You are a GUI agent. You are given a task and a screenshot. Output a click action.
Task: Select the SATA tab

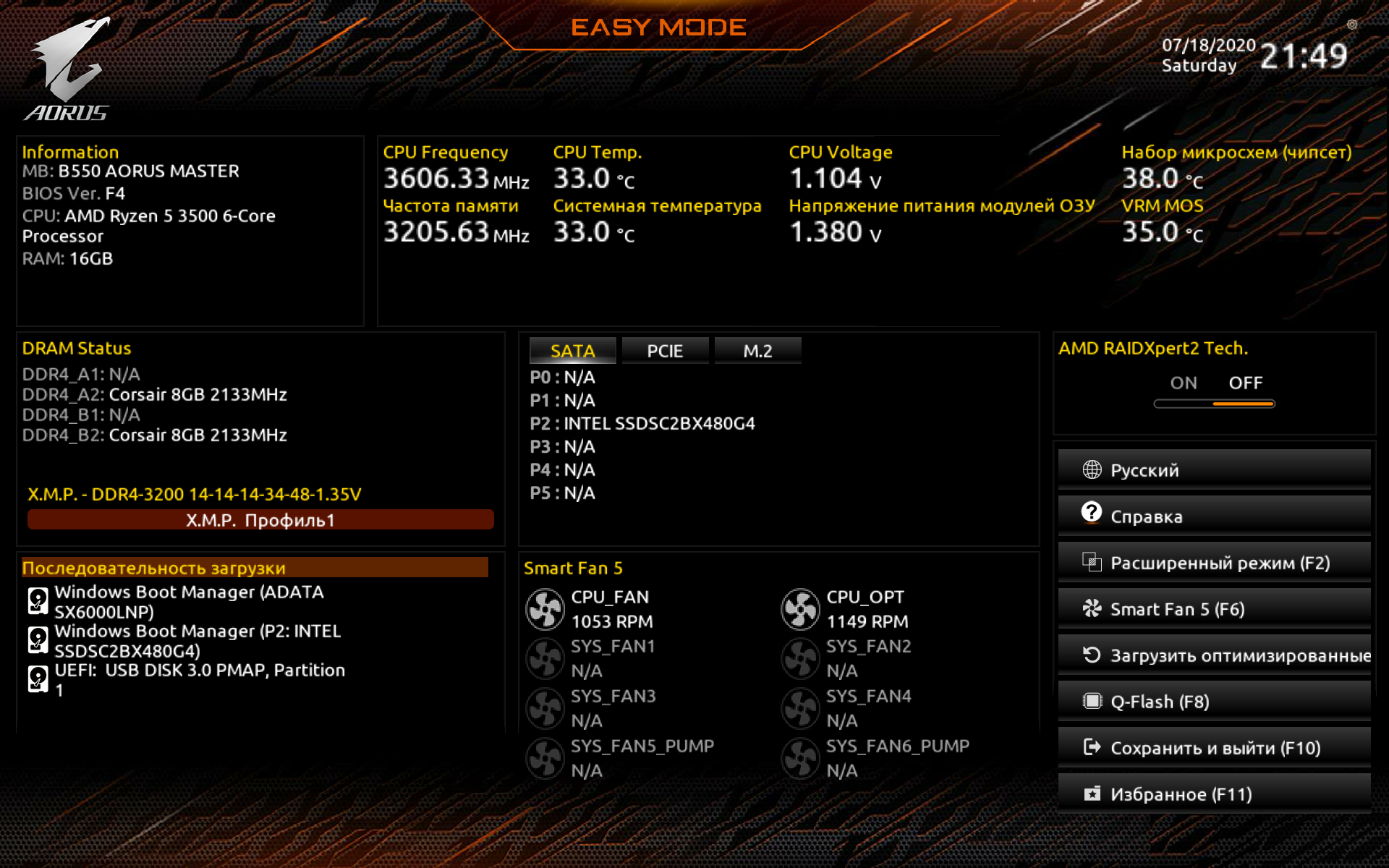pyautogui.click(x=572, y=351)
